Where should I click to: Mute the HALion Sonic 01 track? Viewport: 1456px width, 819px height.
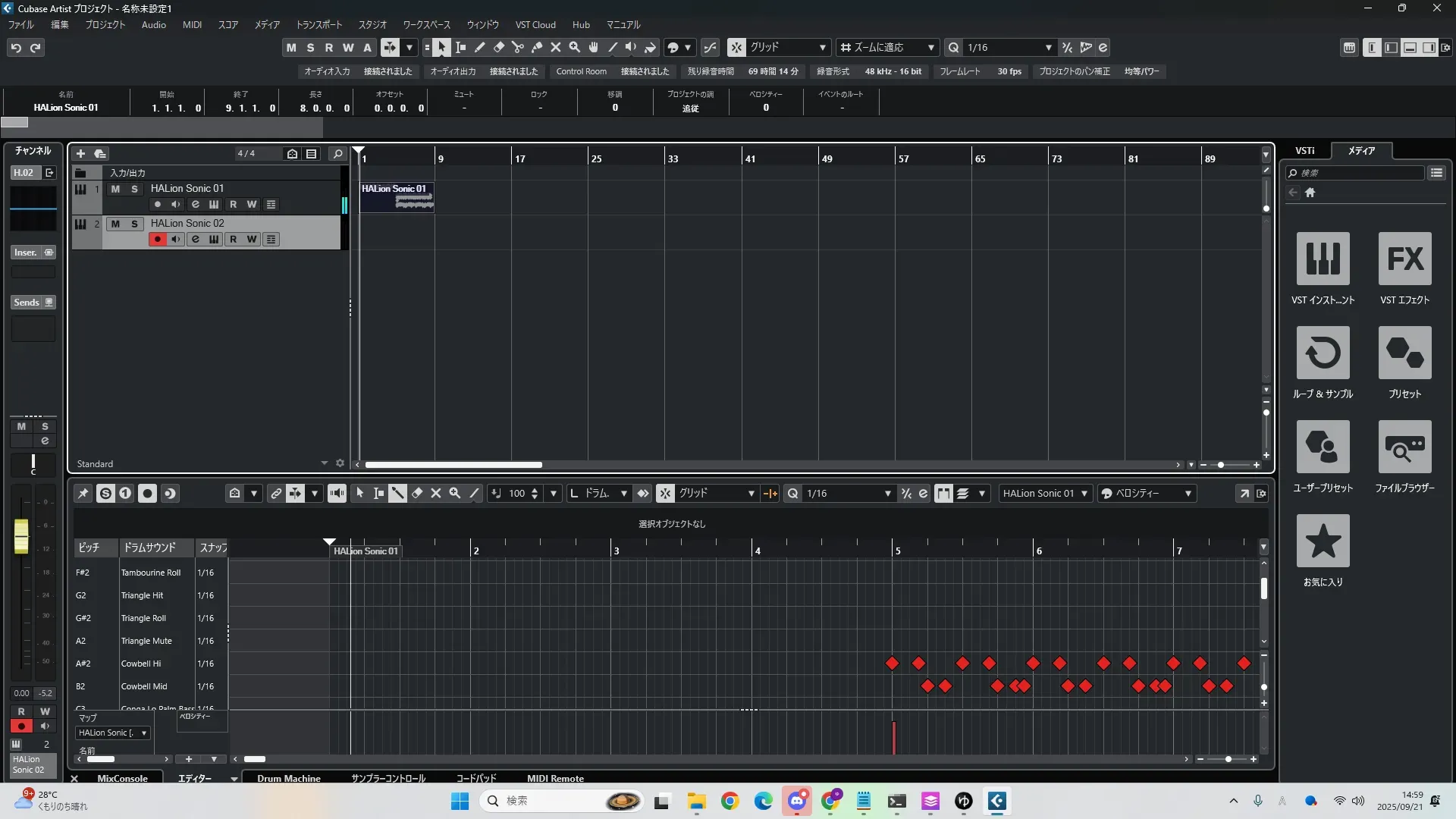(115, 189)
